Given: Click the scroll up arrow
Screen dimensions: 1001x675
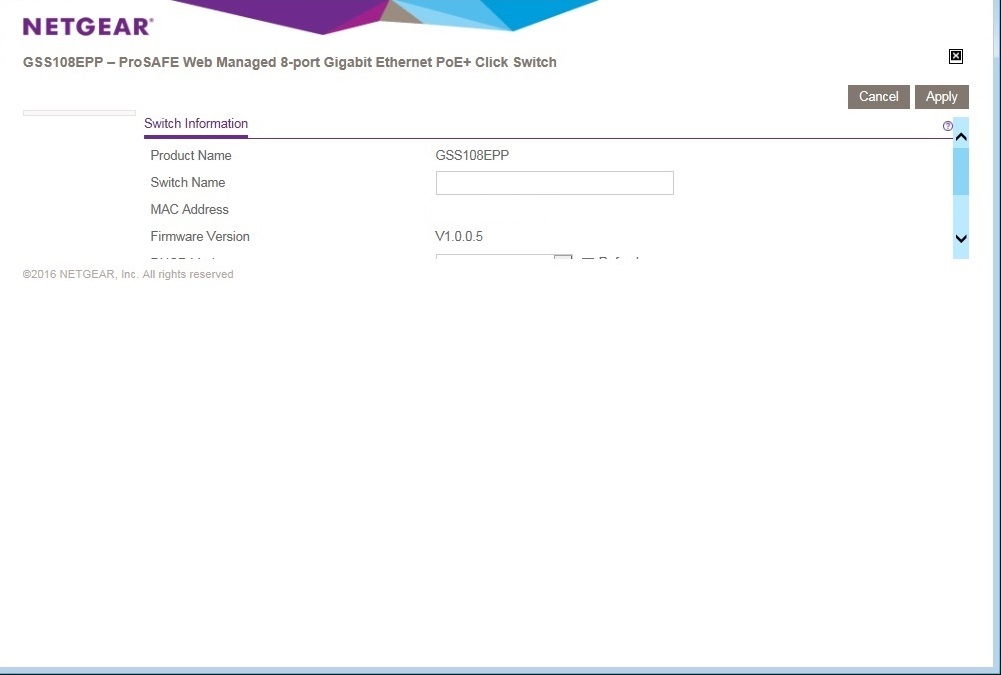Looking at the screenshot, I should pyautogui.click(x=961, y=137).
